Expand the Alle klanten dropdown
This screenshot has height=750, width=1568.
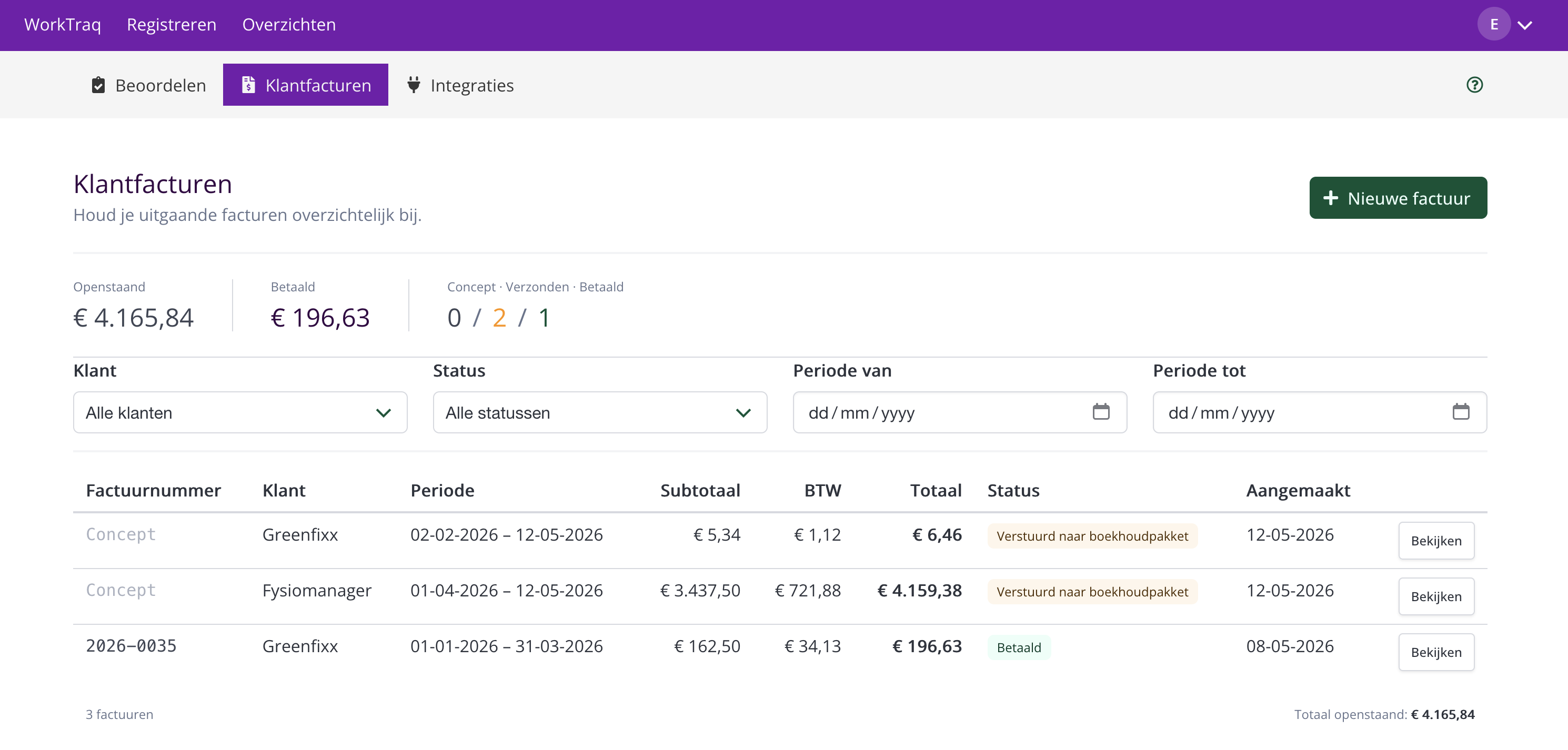[240, 412]
